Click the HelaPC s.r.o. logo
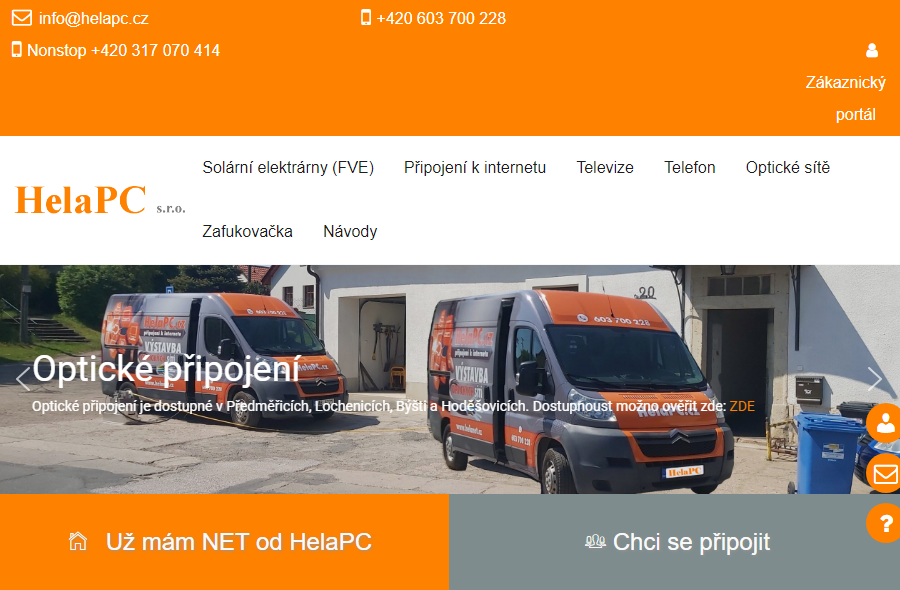Viewport: 900px width, 590px height. click(x=100, y=200)
